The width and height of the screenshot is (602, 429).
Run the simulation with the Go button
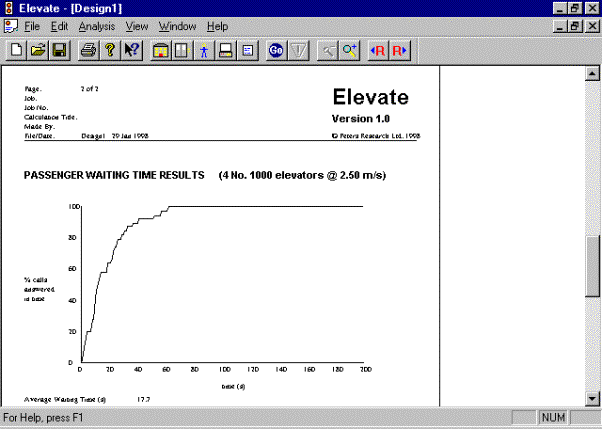point(275,50)
